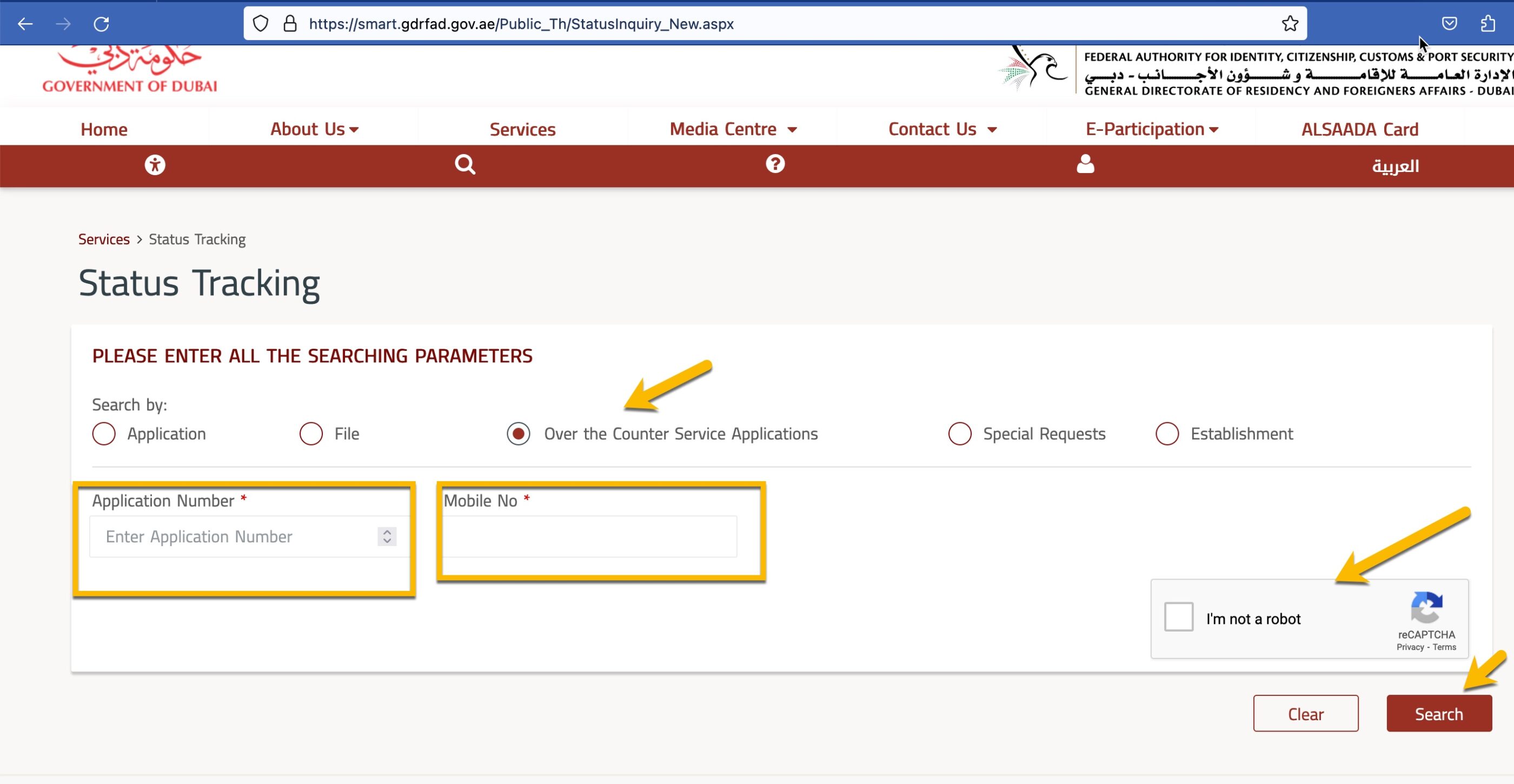This screenshot has height=784, width=1514.
Task: Select the Establishment search option
Action: pos(1167,434)
